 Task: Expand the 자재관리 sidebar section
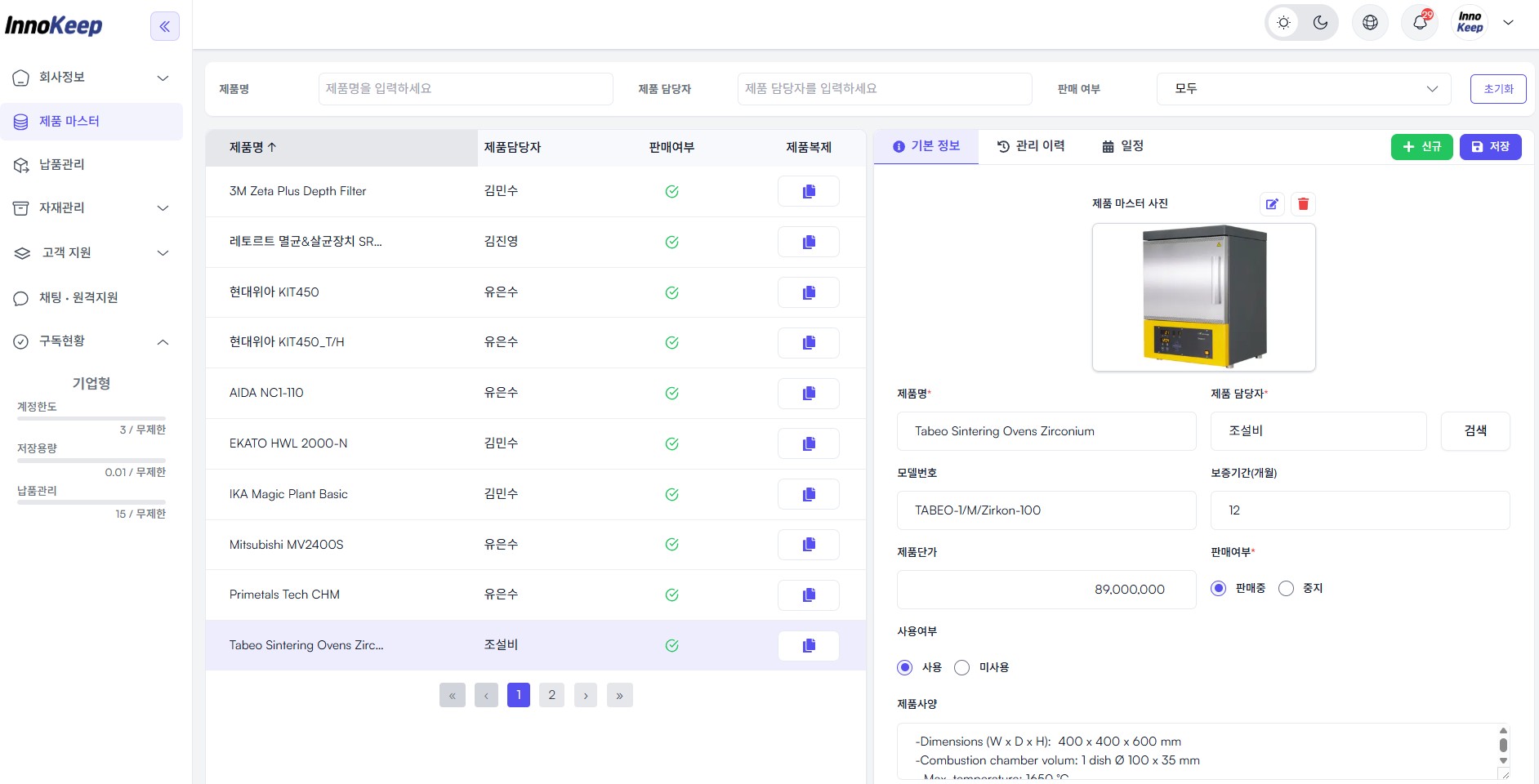pyautogui.click(x=61, y=207)
